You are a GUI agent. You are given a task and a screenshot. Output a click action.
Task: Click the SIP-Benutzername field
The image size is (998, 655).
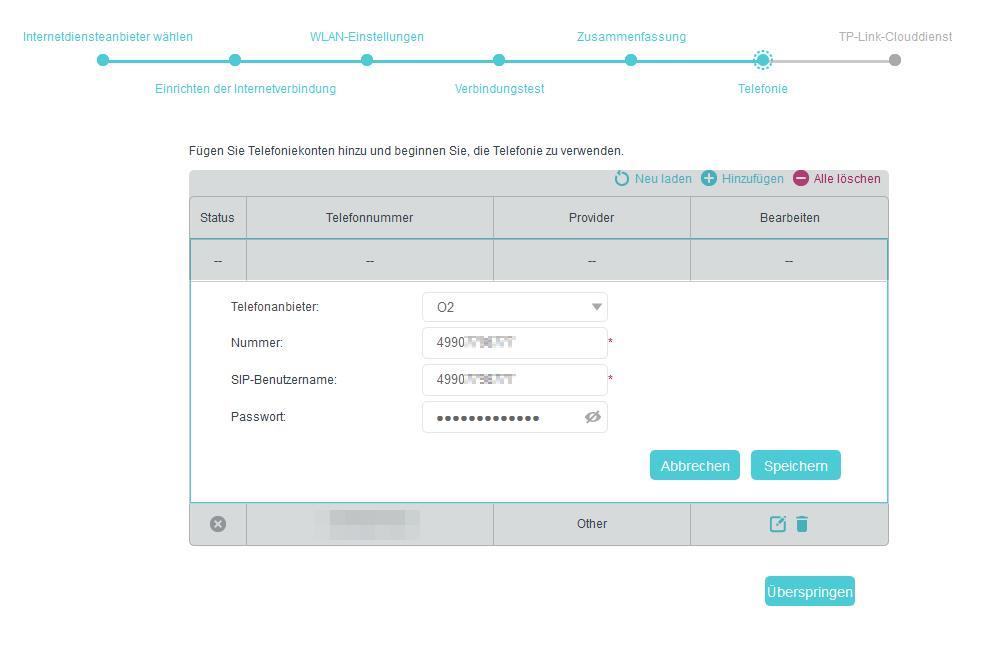click(x=514, y=379)
